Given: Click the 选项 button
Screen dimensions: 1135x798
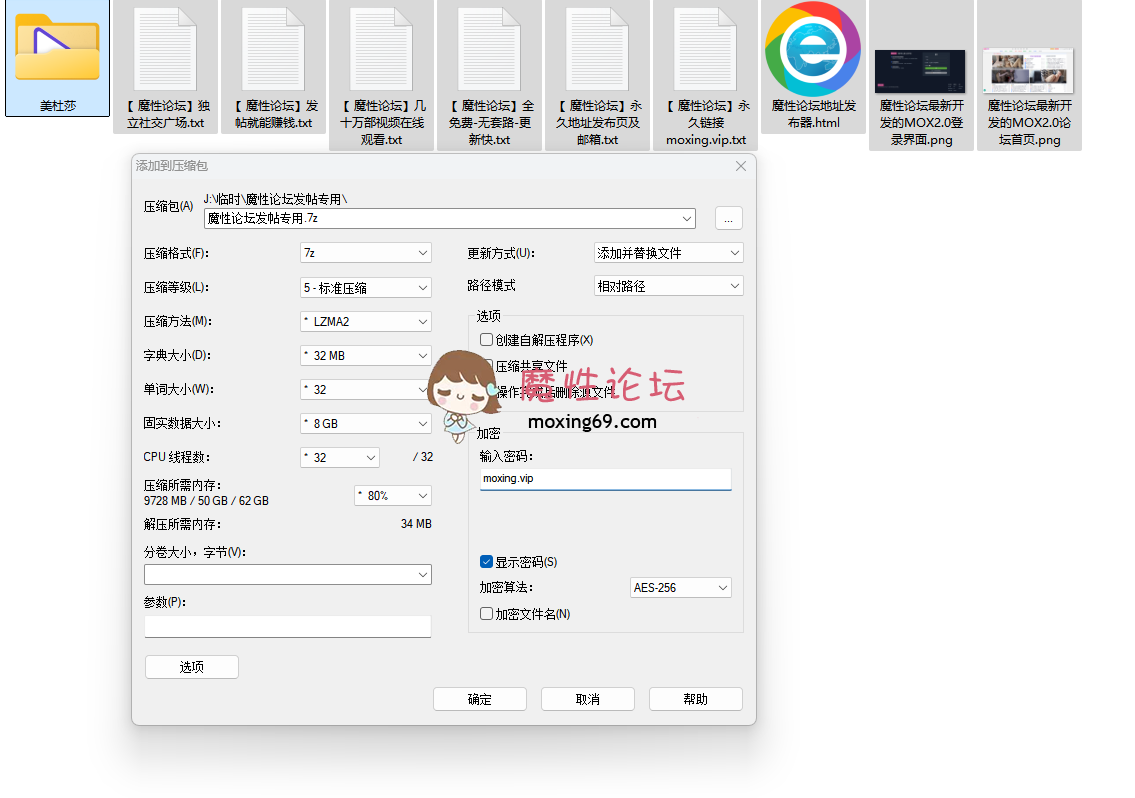Looking at the screenshot, I should click(x=191, y=666).
